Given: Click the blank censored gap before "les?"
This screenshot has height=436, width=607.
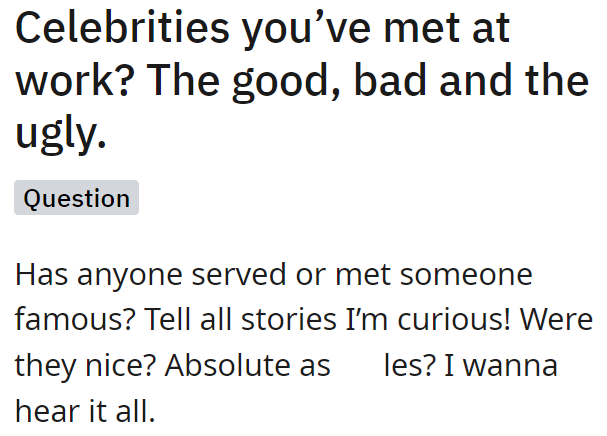Looking at the screenshot, I should [x=357, y=365].
